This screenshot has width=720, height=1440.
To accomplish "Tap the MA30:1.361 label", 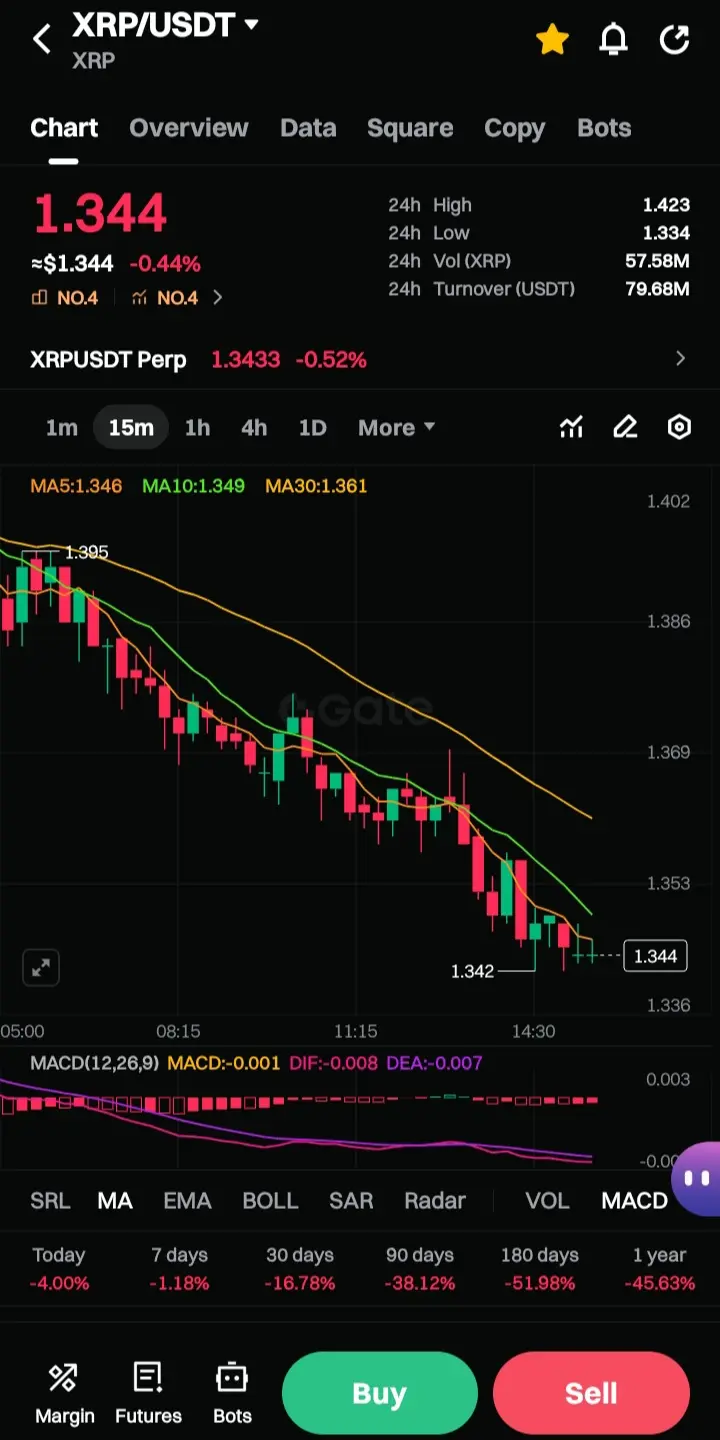I will (316, 486).
